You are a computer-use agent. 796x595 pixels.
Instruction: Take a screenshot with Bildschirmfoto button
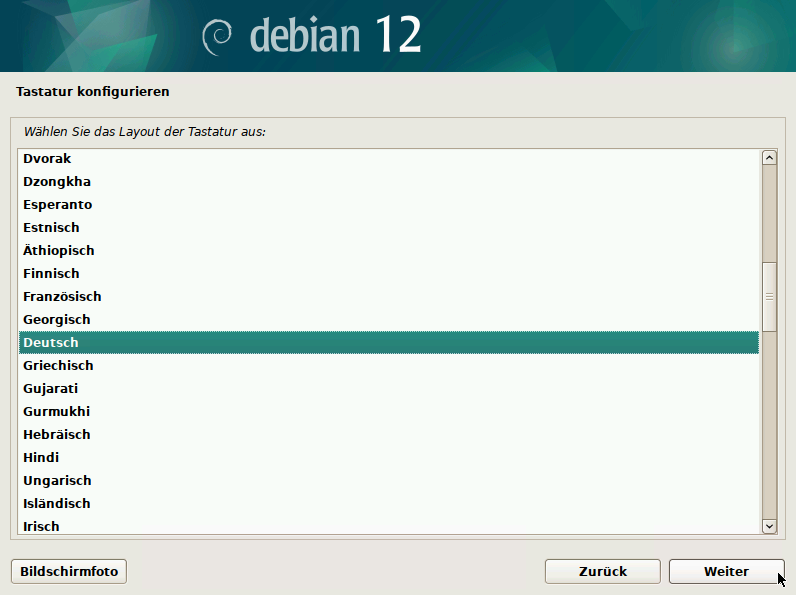(69, 571)
